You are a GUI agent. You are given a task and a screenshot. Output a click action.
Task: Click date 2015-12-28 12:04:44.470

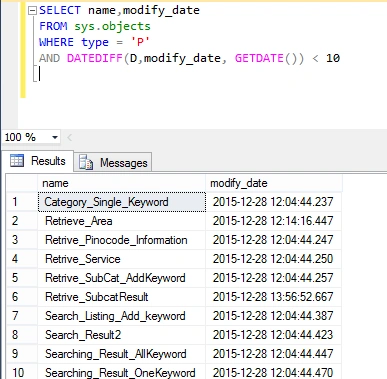coord(274,372)
